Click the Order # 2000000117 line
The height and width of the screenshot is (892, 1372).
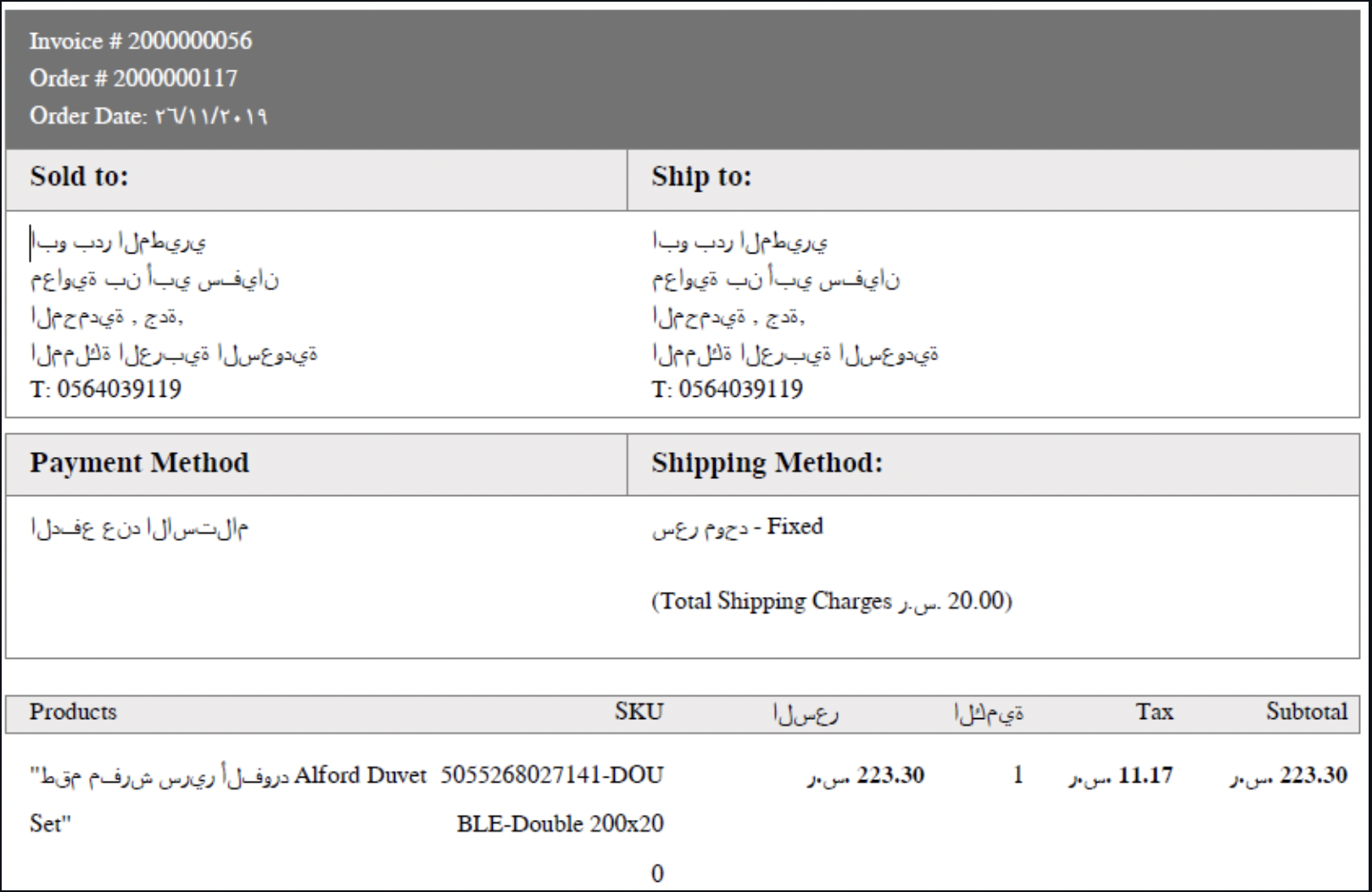pos(133,78)
